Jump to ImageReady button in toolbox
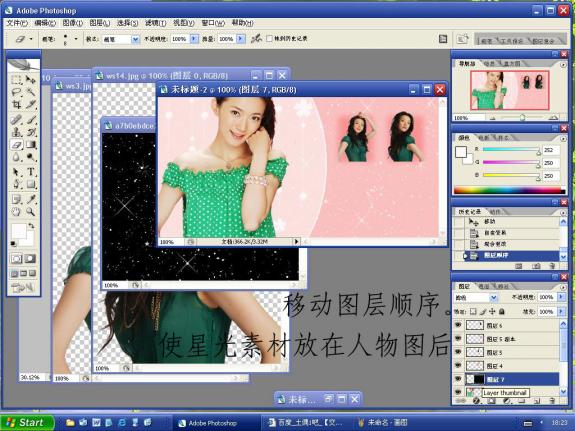This screenshot has width=575, height=431. [23, 288]
